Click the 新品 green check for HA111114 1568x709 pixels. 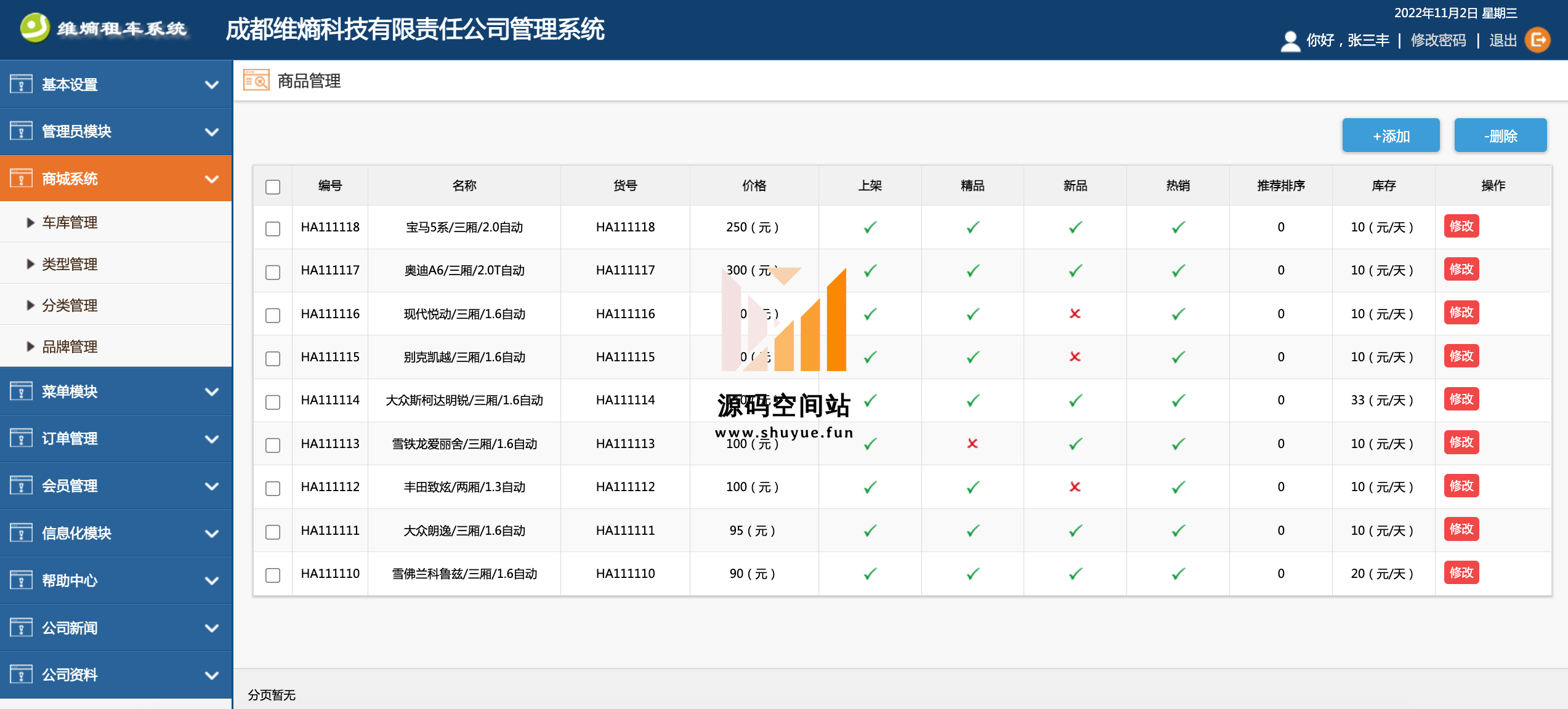pos(1075,400)
